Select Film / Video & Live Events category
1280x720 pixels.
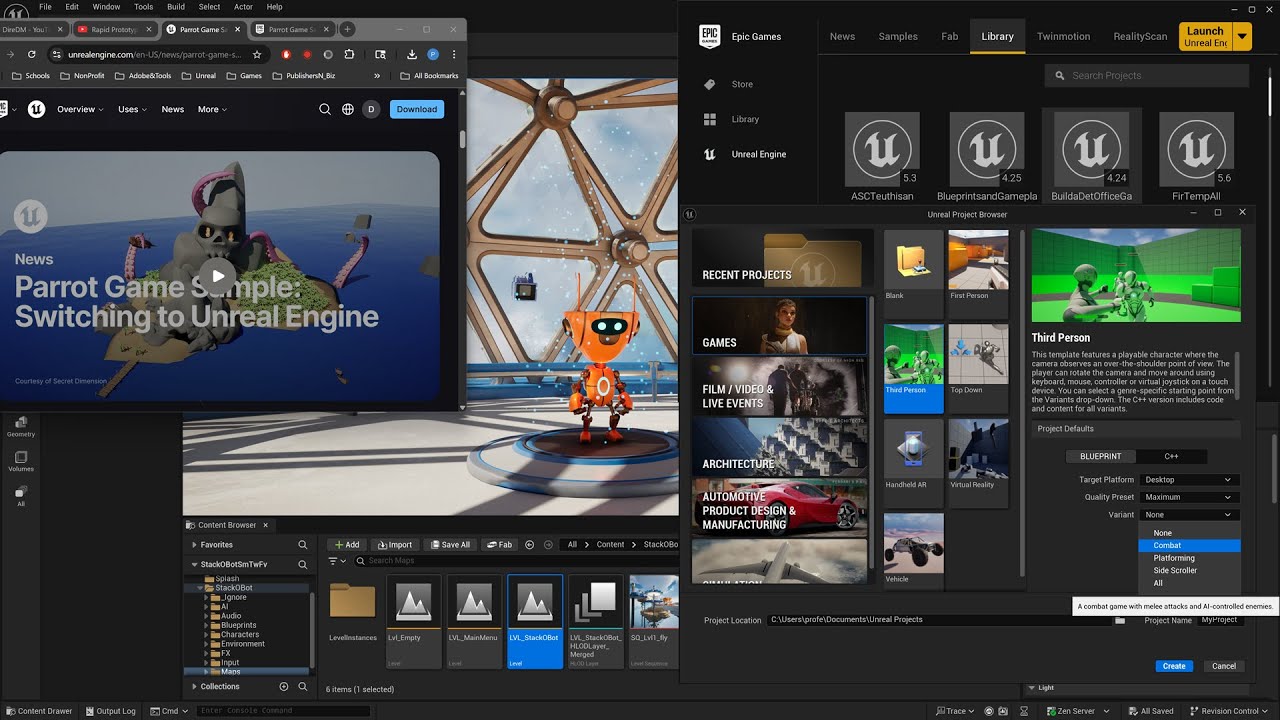click(780, 386)
